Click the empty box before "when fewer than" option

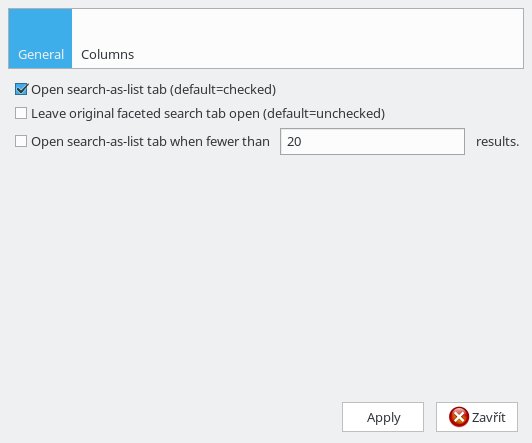[x=21, y=141]
